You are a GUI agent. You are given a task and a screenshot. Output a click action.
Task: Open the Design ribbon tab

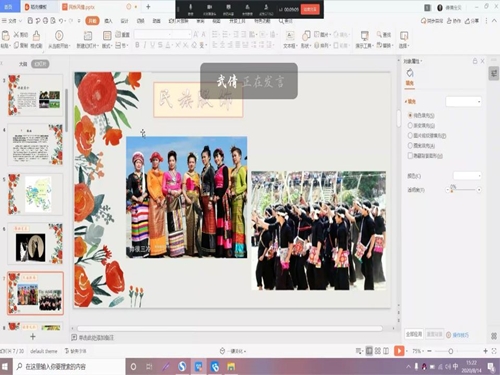pos(124,21)
